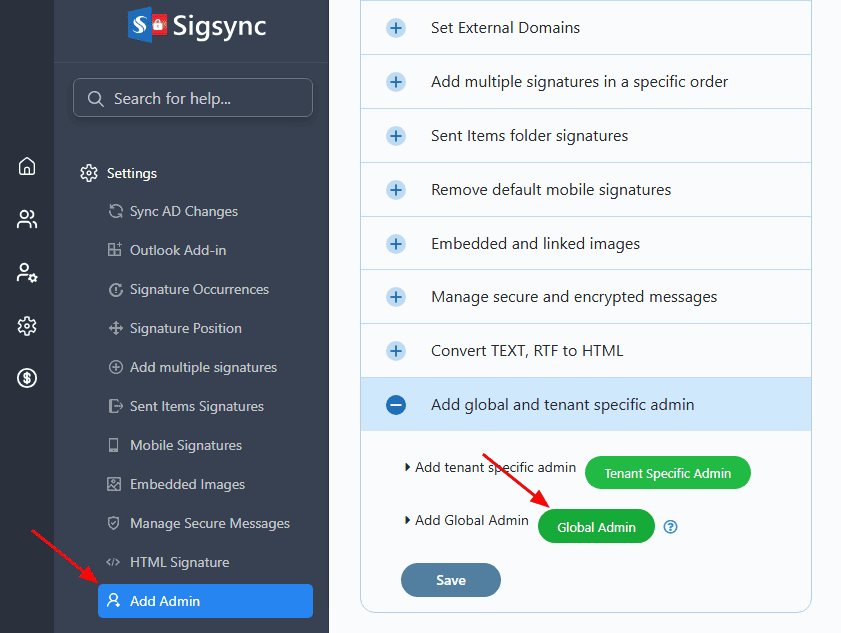Screen dimensions: 841x633
Task: Expand Remove default mobile signatures section
Action: point(396,190)
